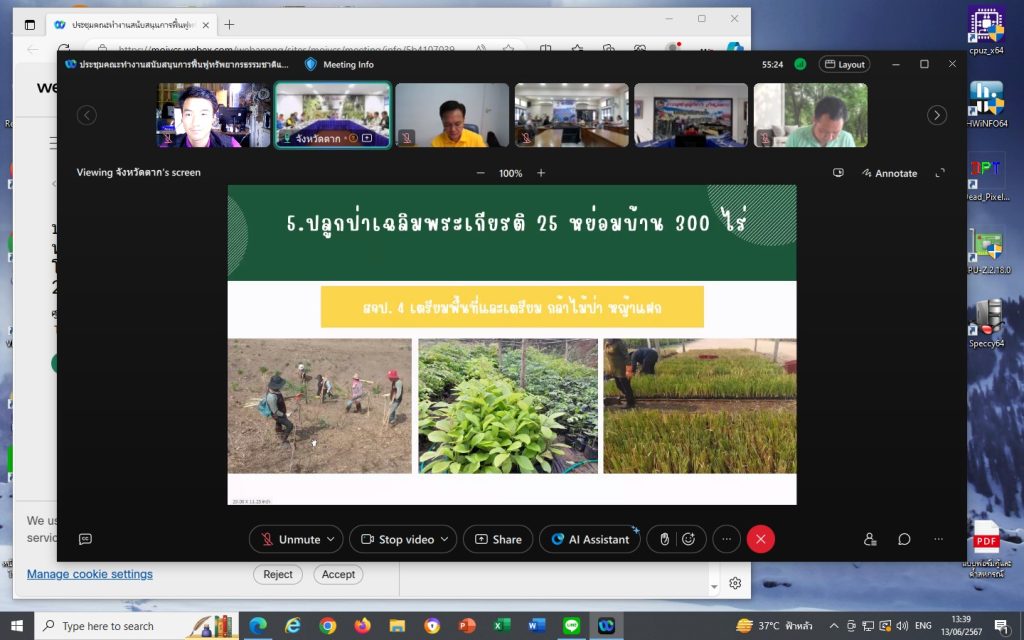This screenshot has height=640, width=1024.
Task: Click the Annotate button
Action: [889, 173]
